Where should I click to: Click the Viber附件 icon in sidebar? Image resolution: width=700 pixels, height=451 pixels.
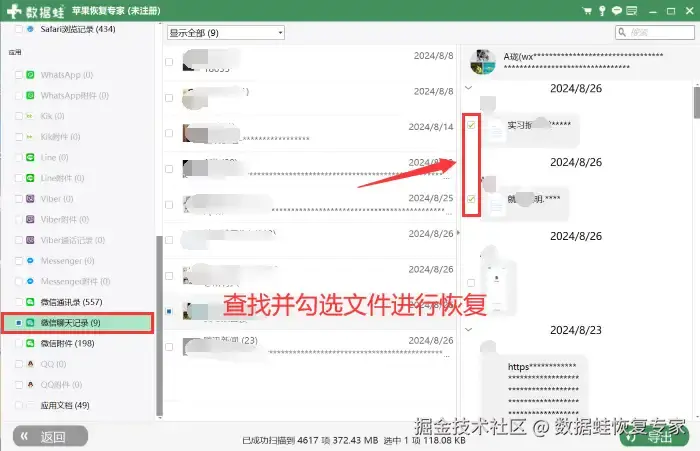pos(30,219)
